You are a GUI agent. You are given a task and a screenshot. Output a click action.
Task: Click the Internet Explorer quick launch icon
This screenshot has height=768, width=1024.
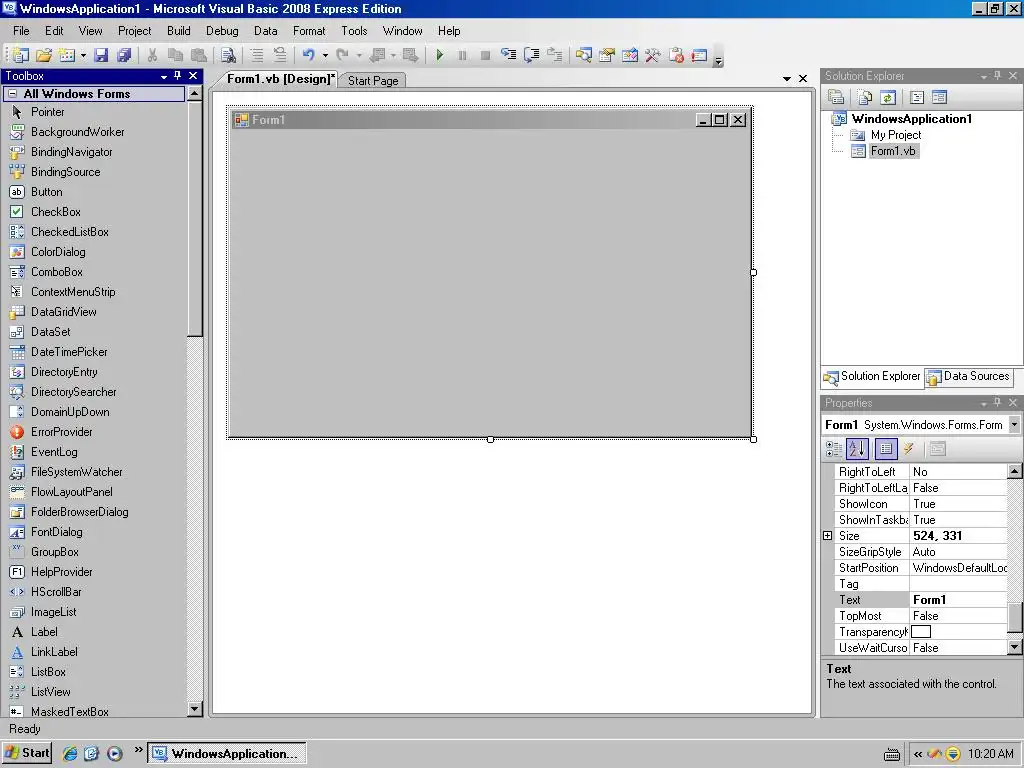click(x=69, y=754)
